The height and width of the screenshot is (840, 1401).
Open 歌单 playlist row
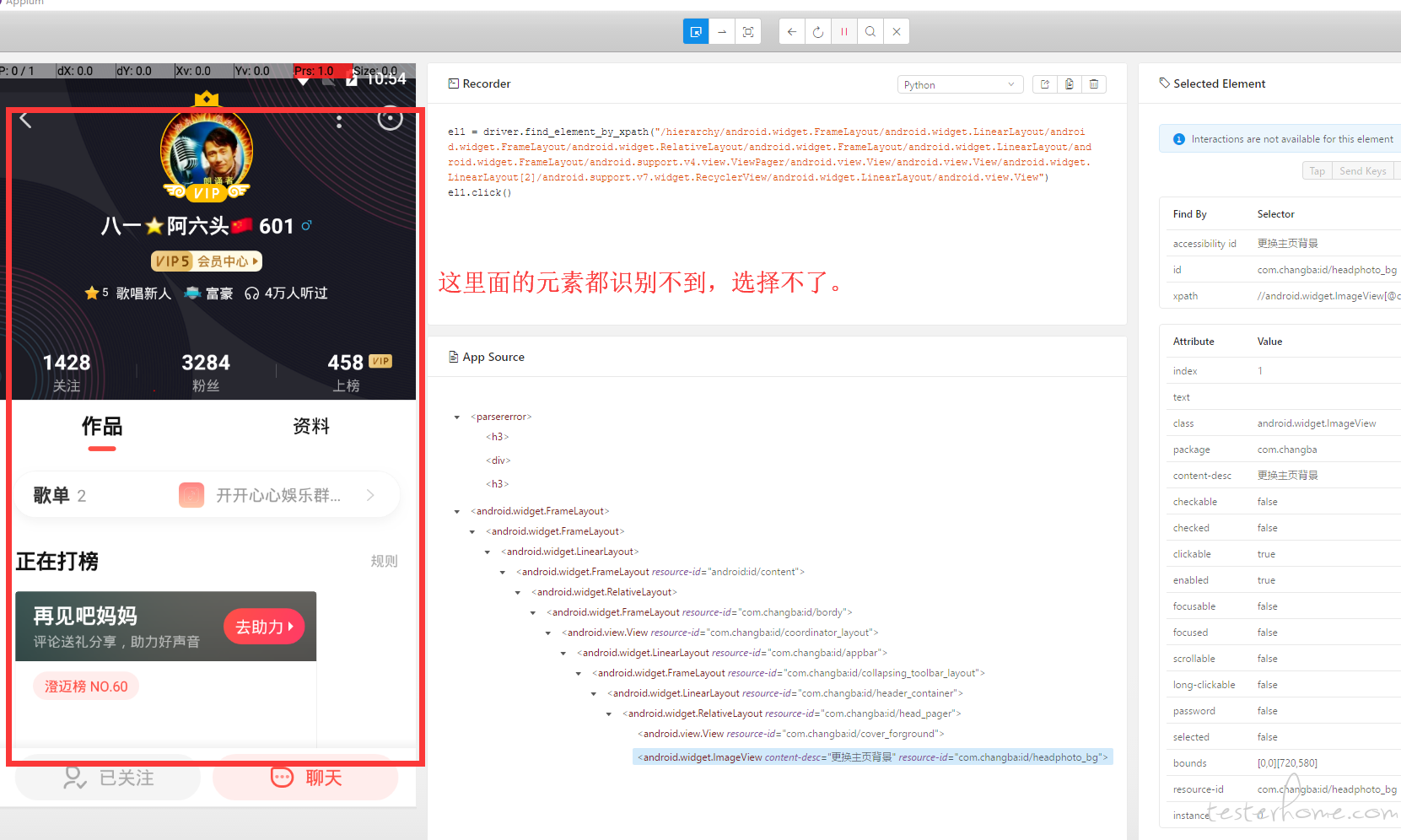[x=207, y=495]
